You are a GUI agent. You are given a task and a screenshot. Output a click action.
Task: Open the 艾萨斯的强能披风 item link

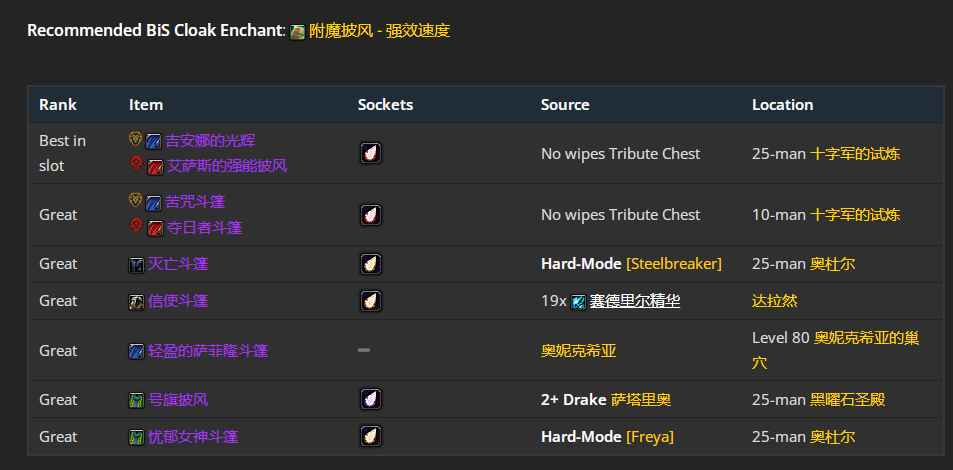227,166
